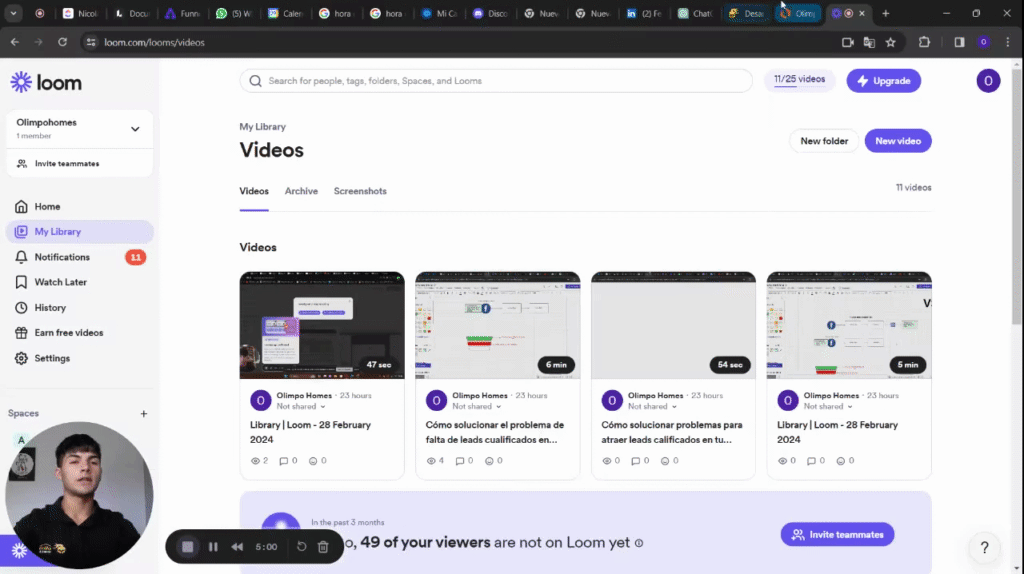
Task: Click the 11/25 videos counter
Action: coord(799,80)
